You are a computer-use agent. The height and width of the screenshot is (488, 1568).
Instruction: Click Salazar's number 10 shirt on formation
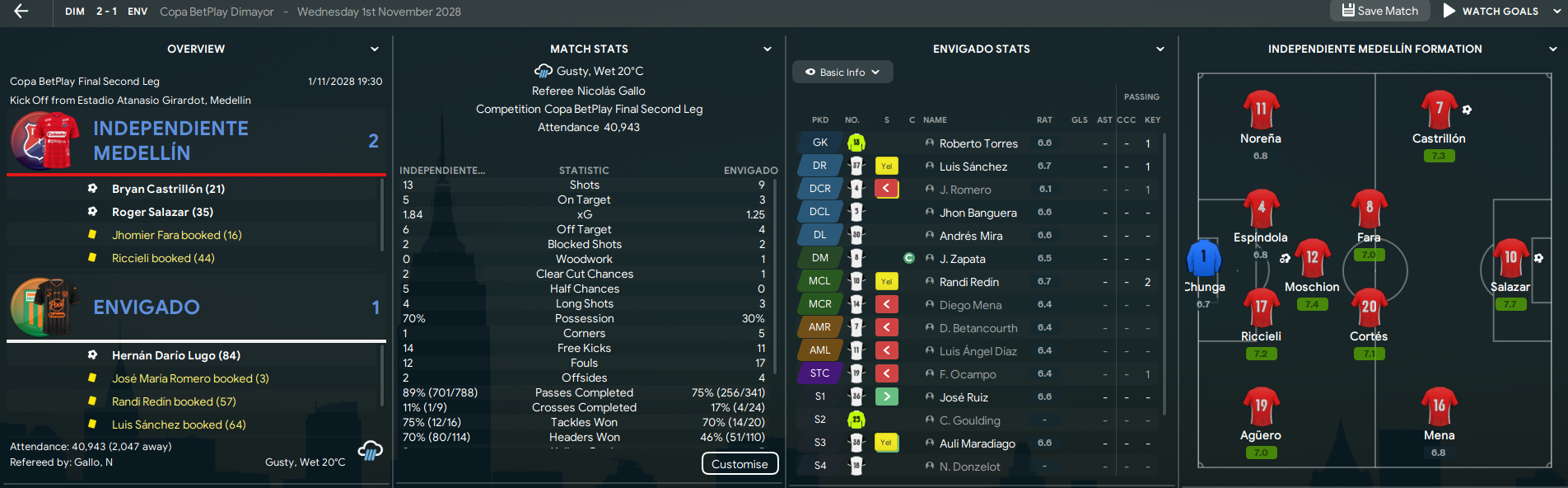click(1510, 258)
